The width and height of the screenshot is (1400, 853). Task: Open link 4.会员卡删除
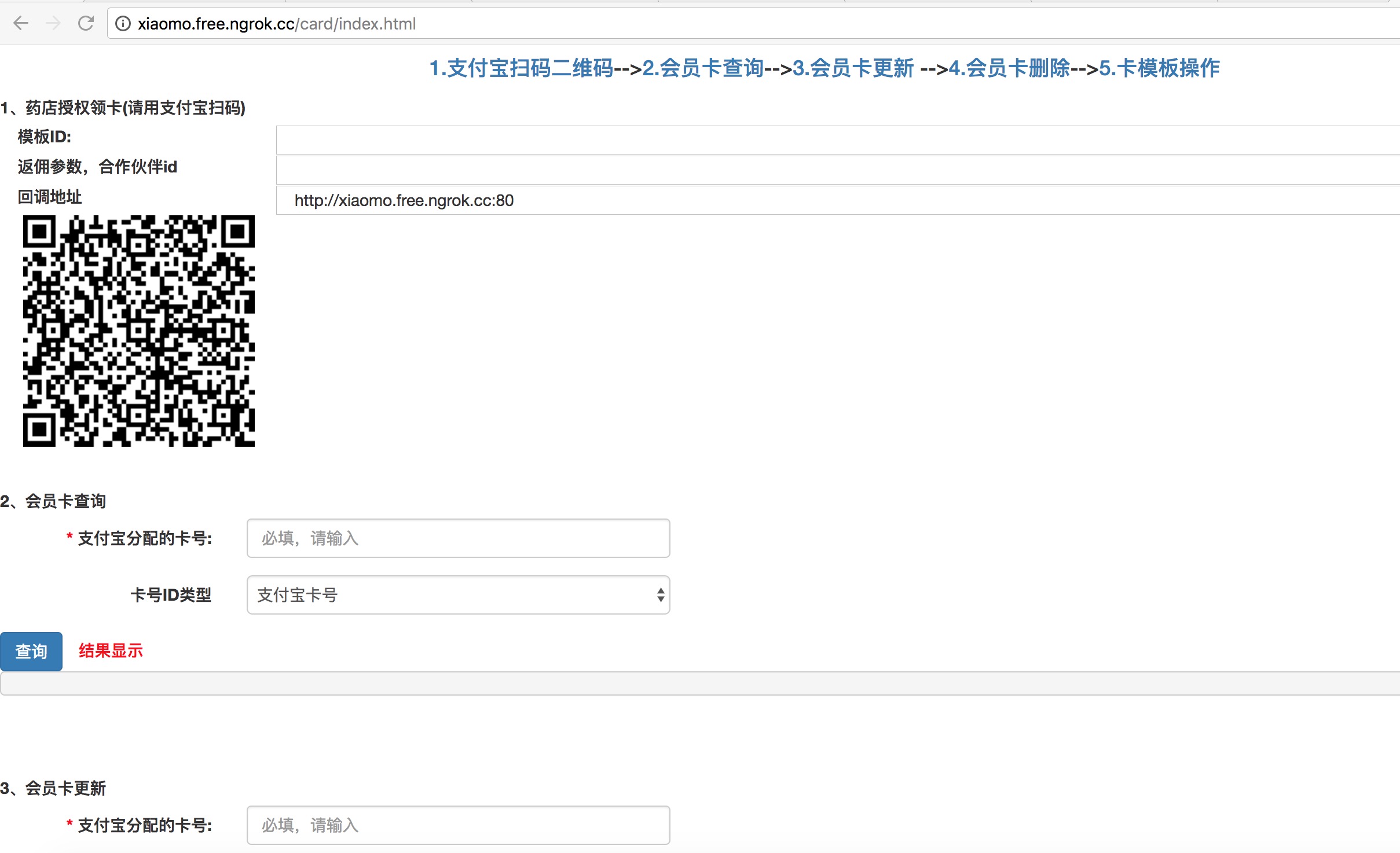pos(1009,68)
